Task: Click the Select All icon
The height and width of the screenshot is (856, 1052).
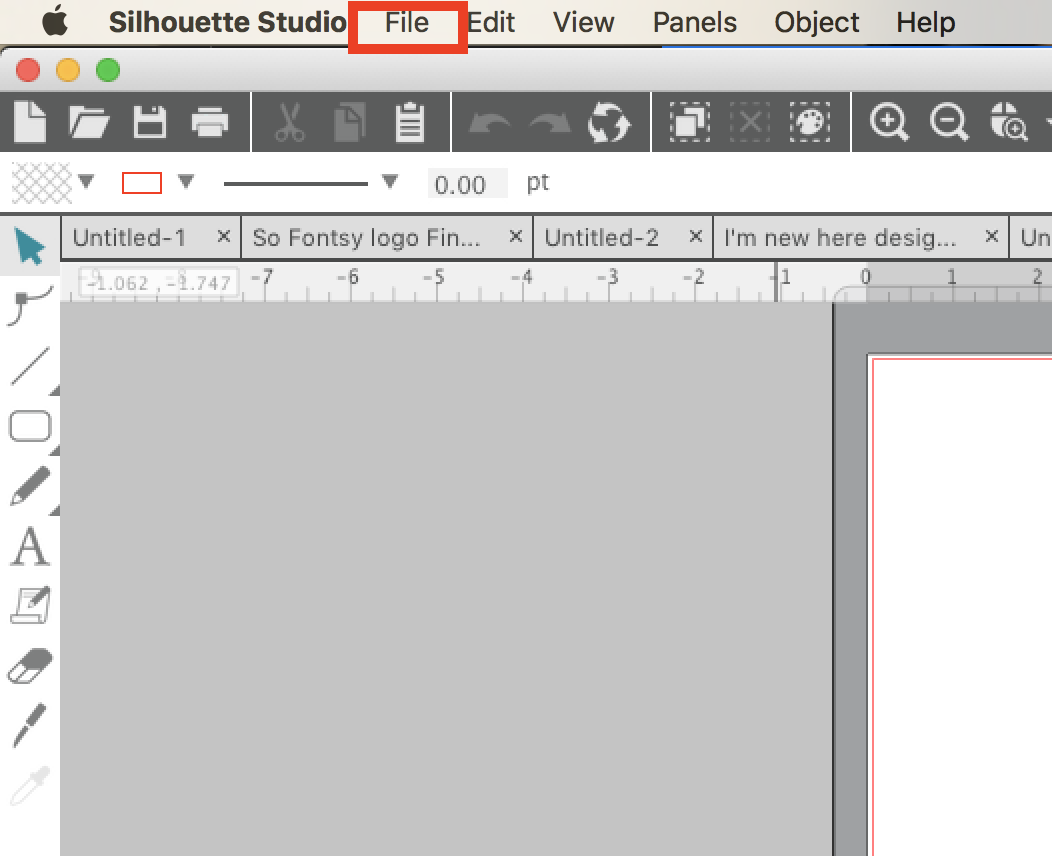Action: (690, 122)
